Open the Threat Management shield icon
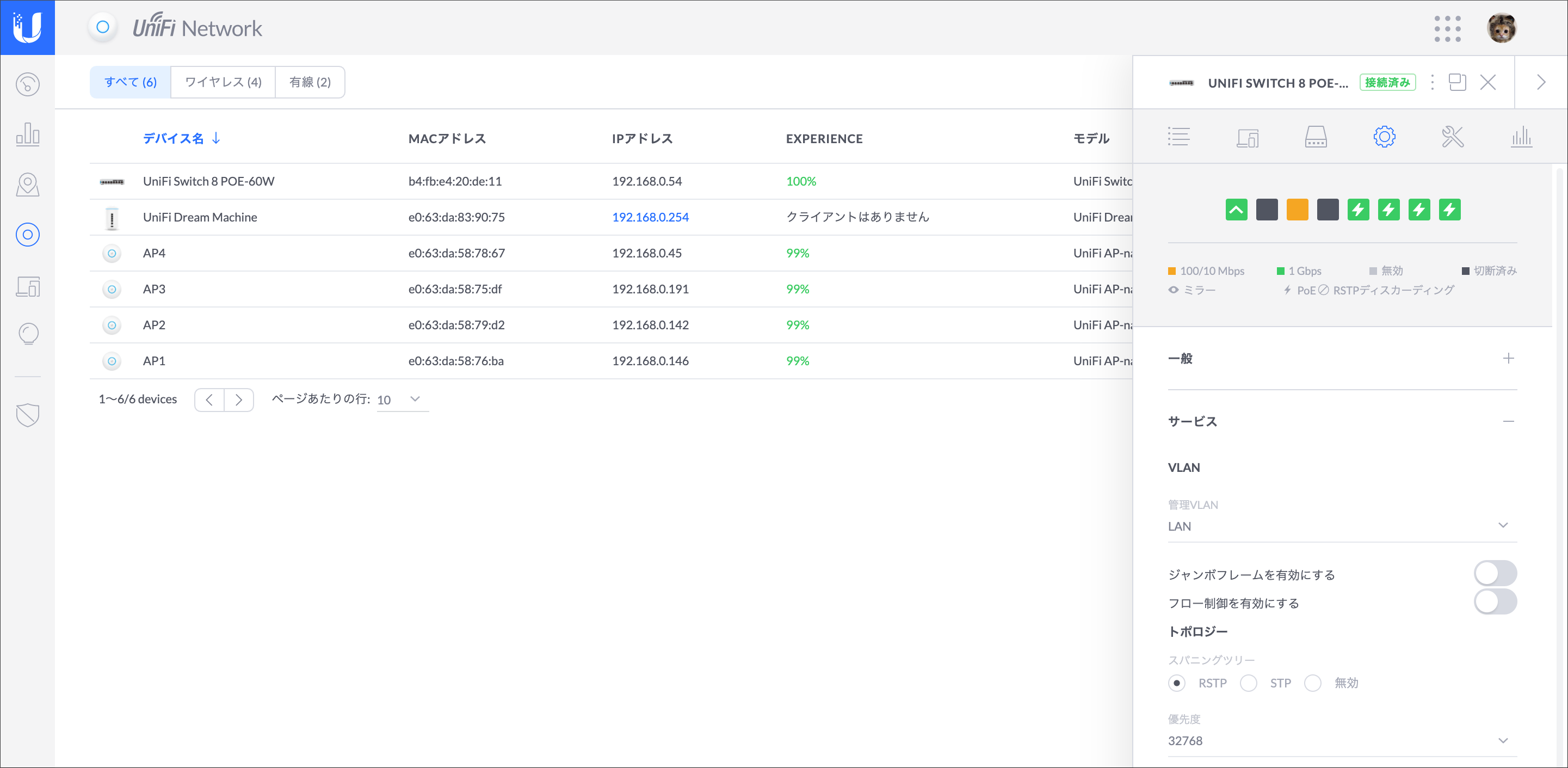The width and height of the screenshot is (1568, 768). point(27,415)
